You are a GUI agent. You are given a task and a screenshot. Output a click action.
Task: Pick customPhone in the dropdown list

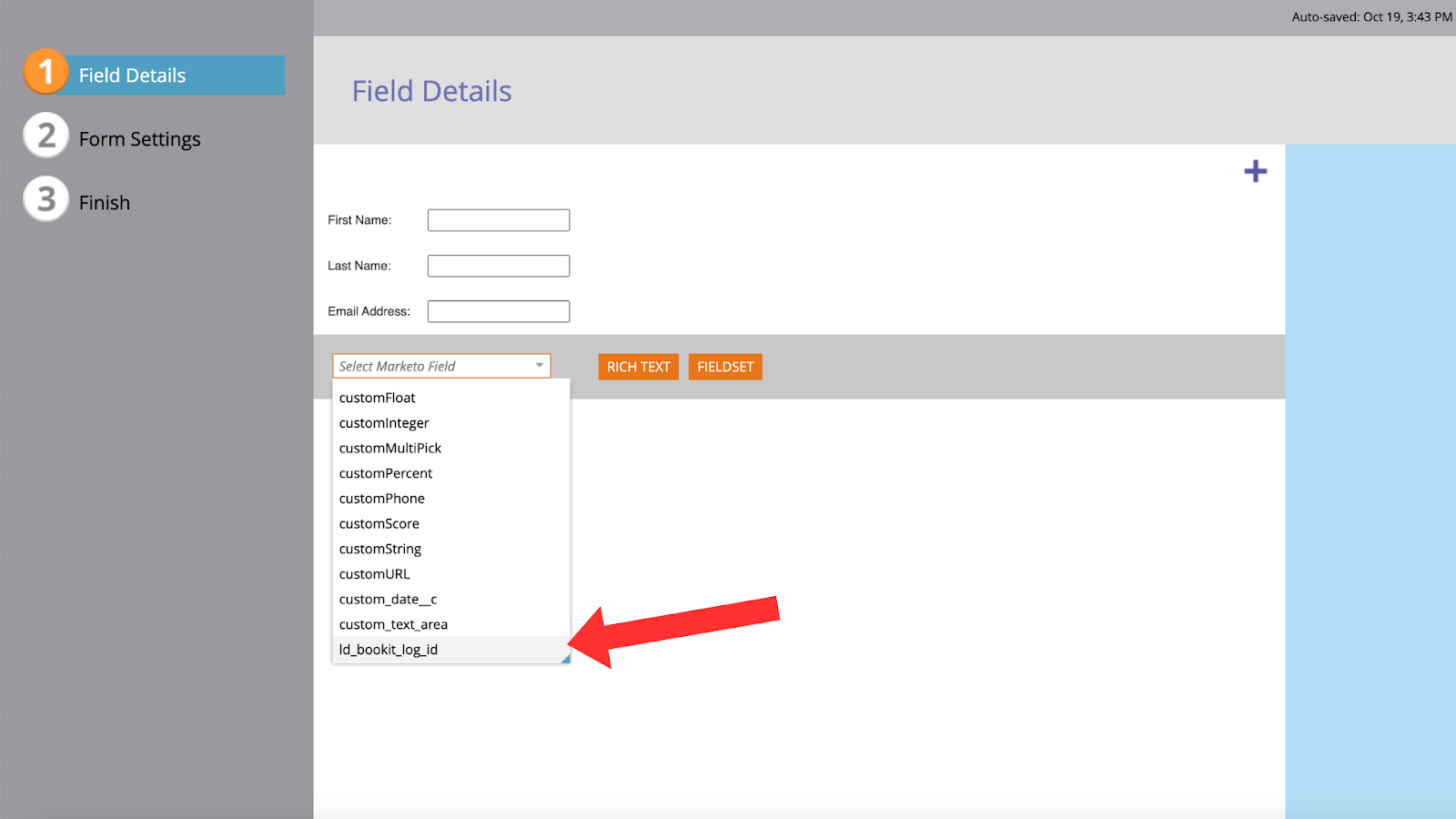pos(382,499)
